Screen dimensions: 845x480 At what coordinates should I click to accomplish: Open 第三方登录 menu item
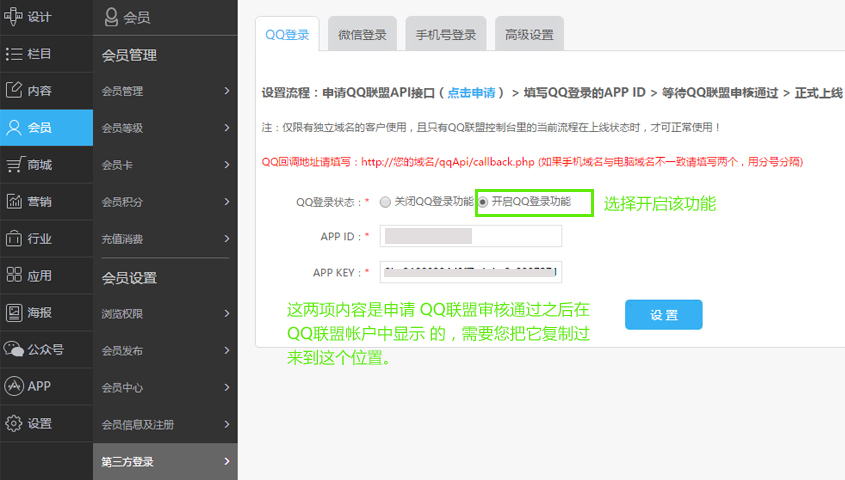click(165, 462)
